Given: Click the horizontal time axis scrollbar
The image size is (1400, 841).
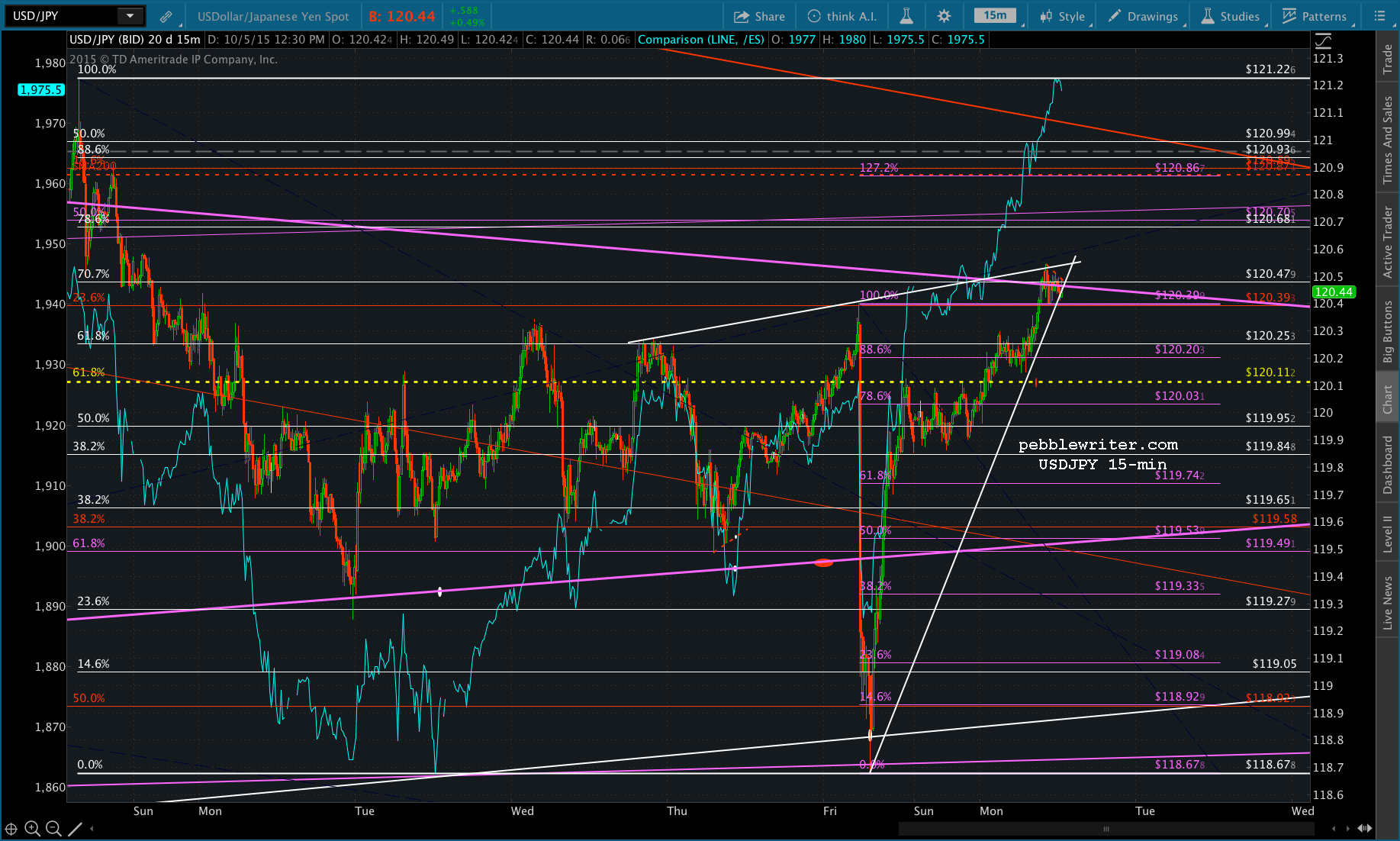Looking at the screenshot, I should 1106,829.
